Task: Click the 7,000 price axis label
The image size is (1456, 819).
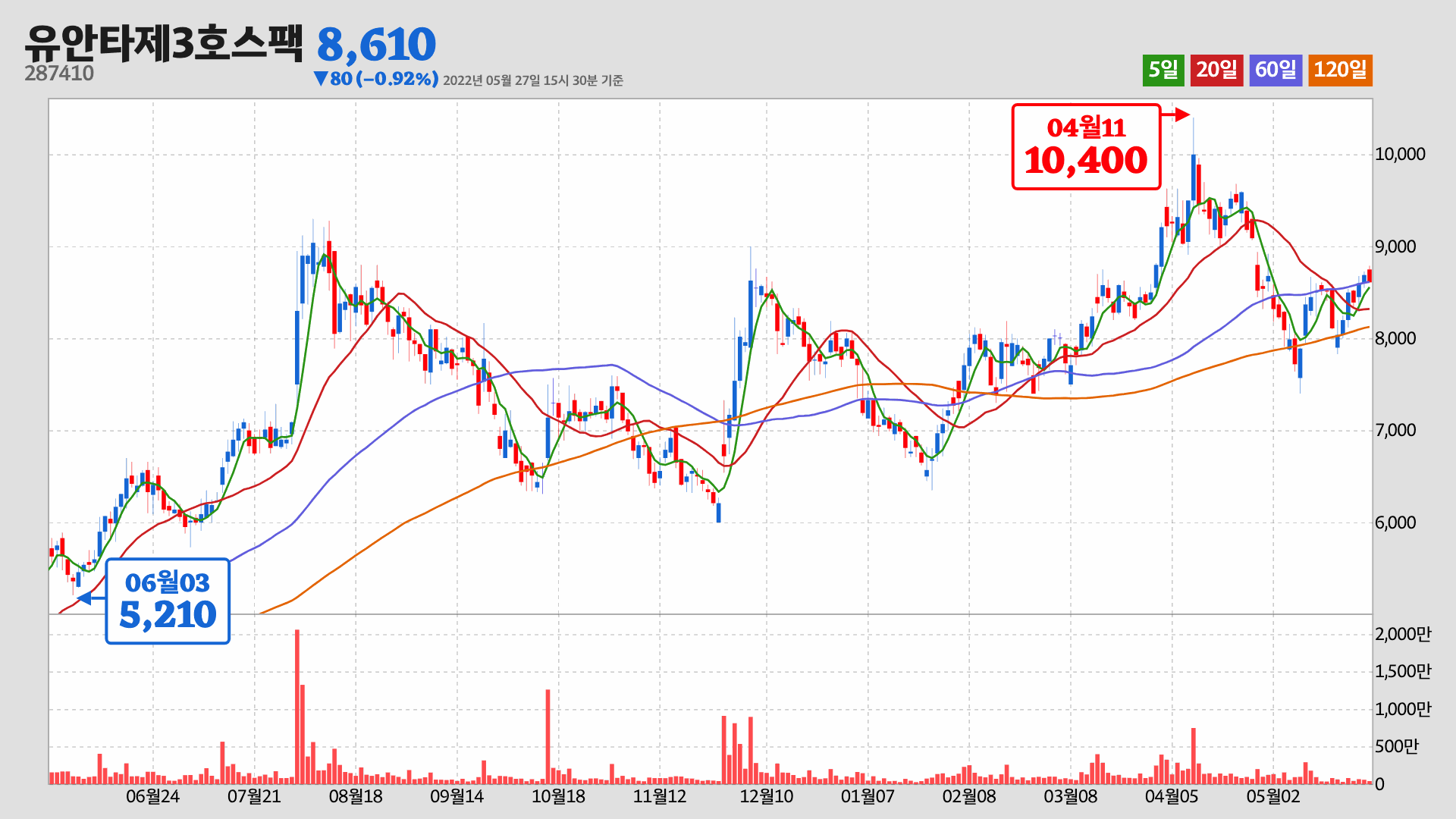Action: [1395, 431]
